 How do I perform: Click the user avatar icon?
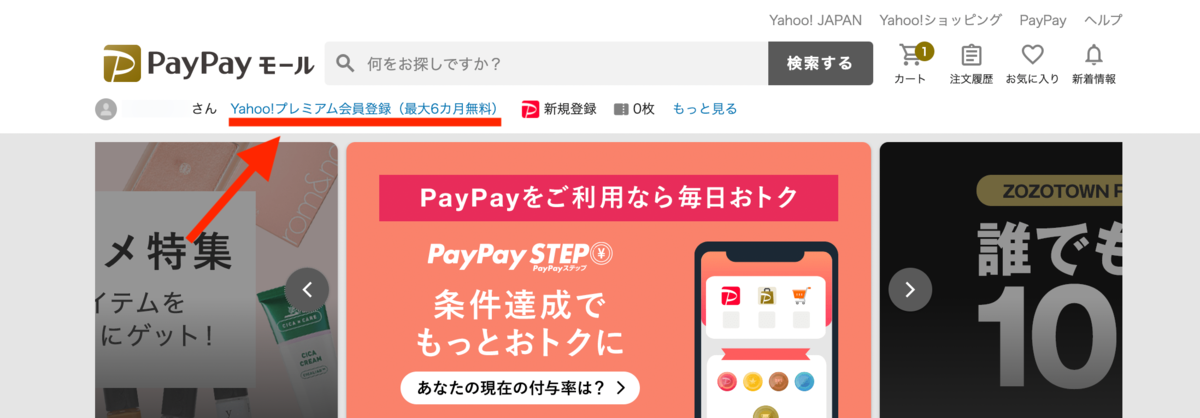(106, 109)
